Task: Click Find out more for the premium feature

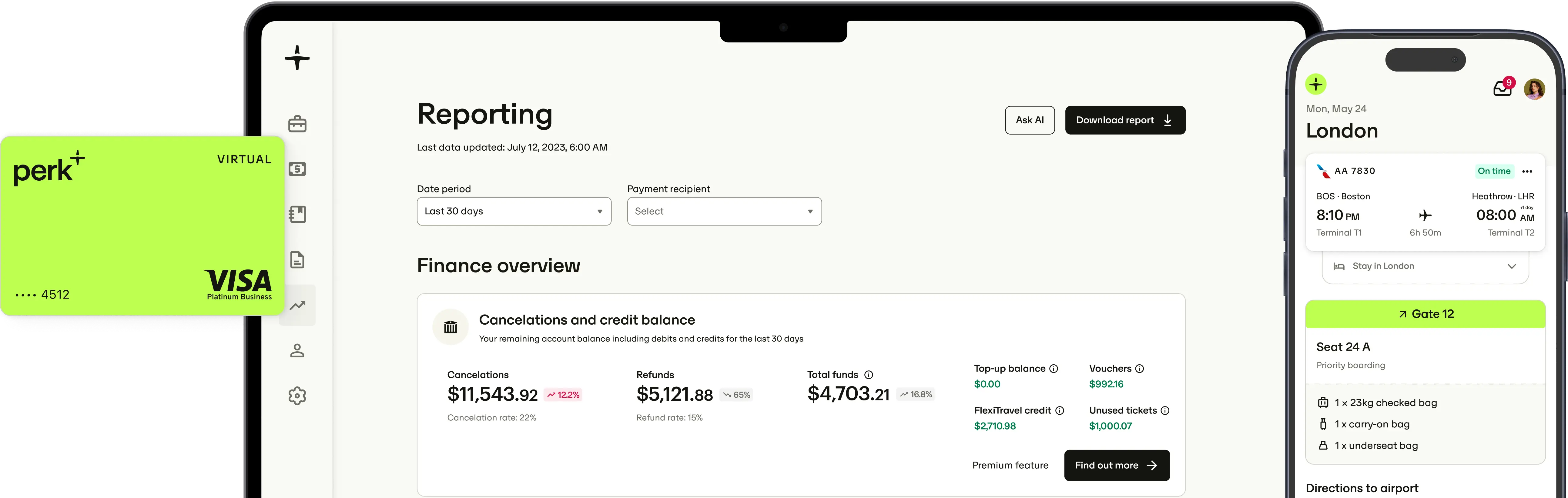Action: coord(1116,465)
